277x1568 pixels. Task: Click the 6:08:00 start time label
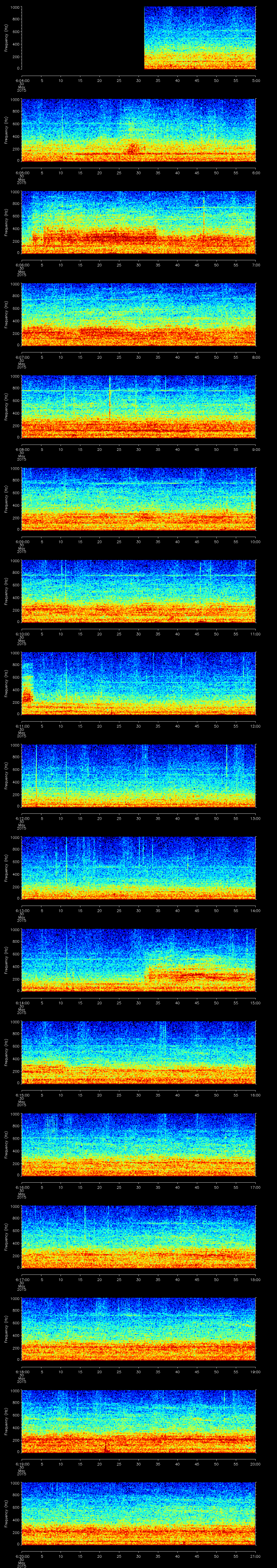point(22,449)
